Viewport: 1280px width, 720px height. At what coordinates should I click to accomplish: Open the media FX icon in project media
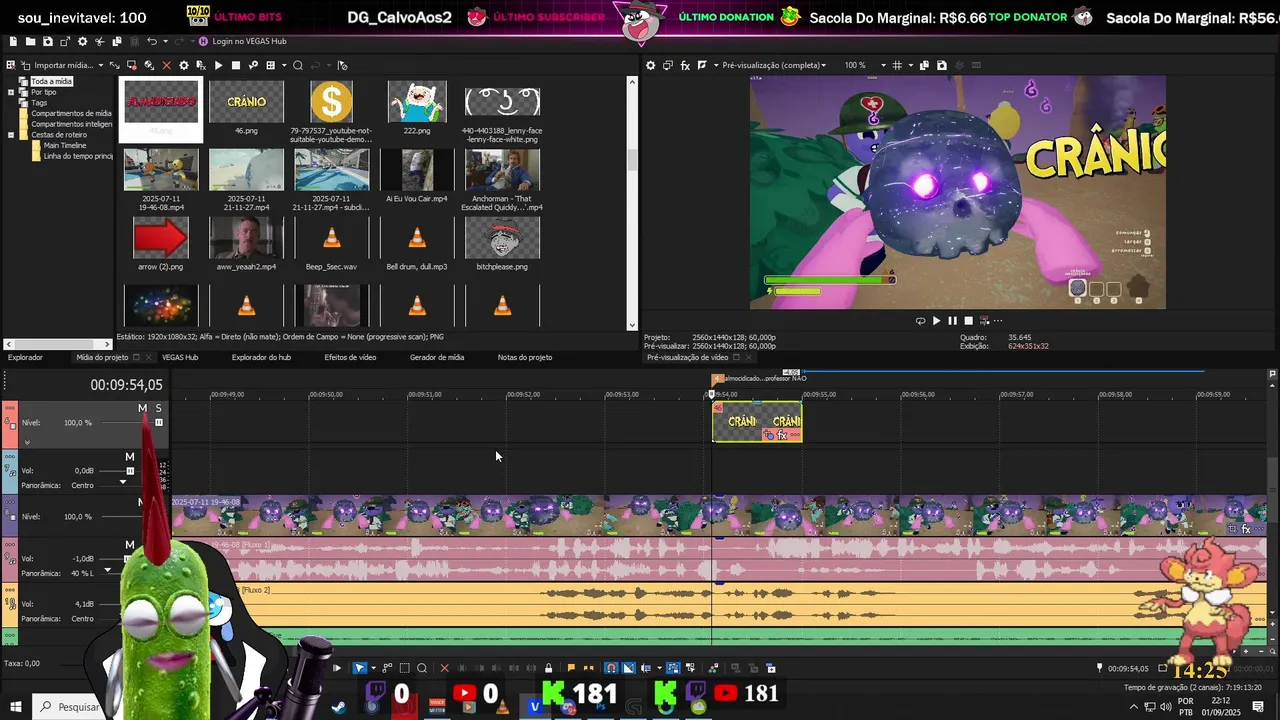(x=200, y=65)
